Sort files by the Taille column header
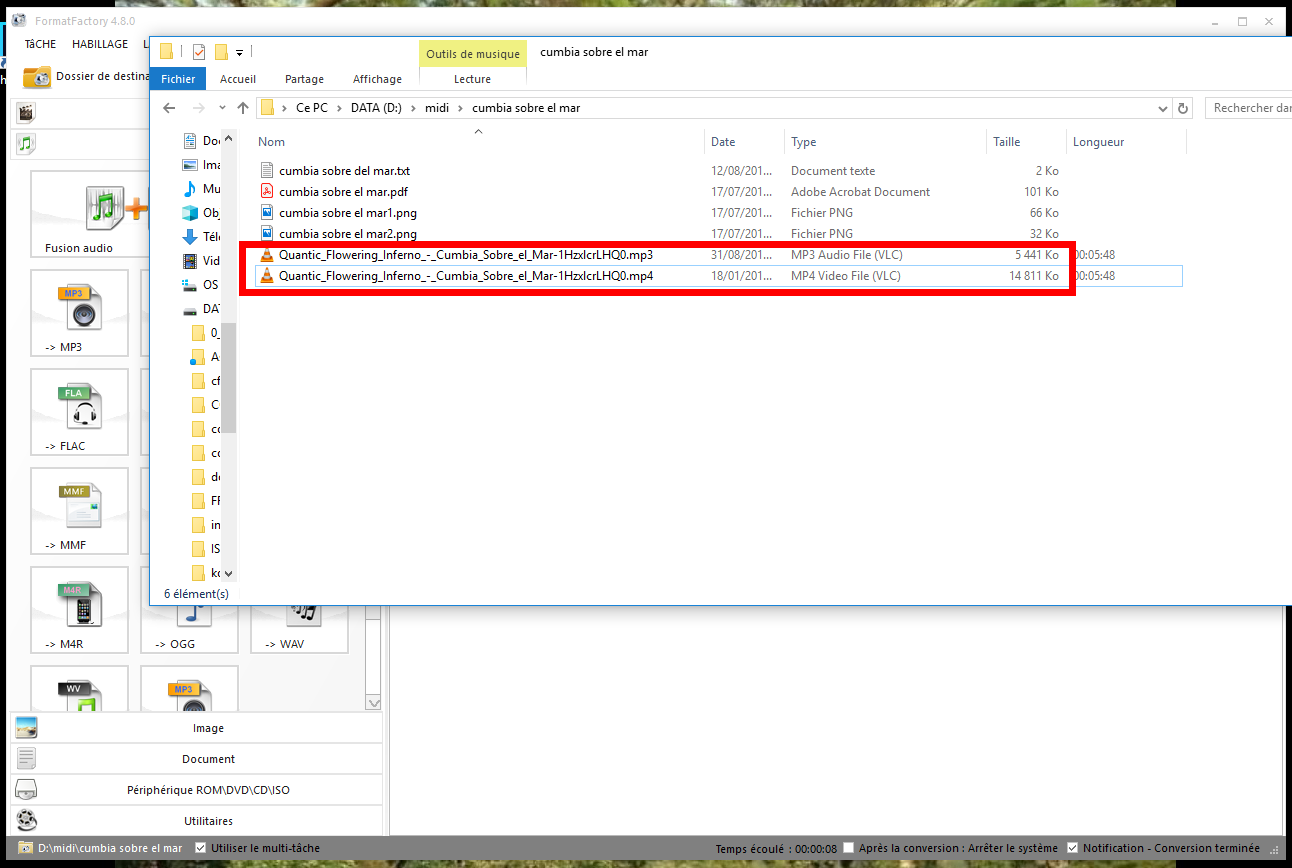1292x868 pixels. [x=1006, y=142]
